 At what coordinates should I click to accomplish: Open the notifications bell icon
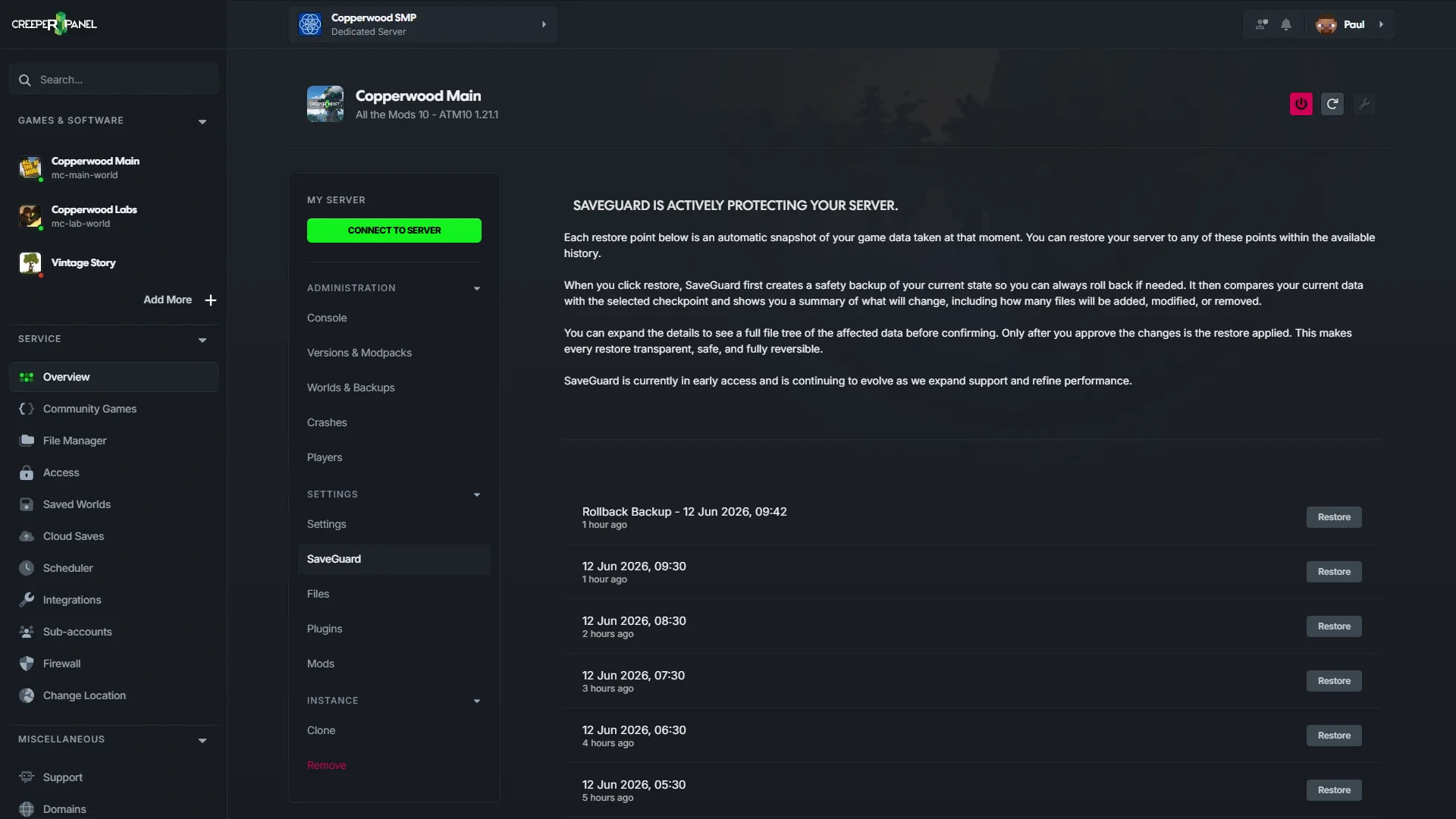tap(1286, 24)
